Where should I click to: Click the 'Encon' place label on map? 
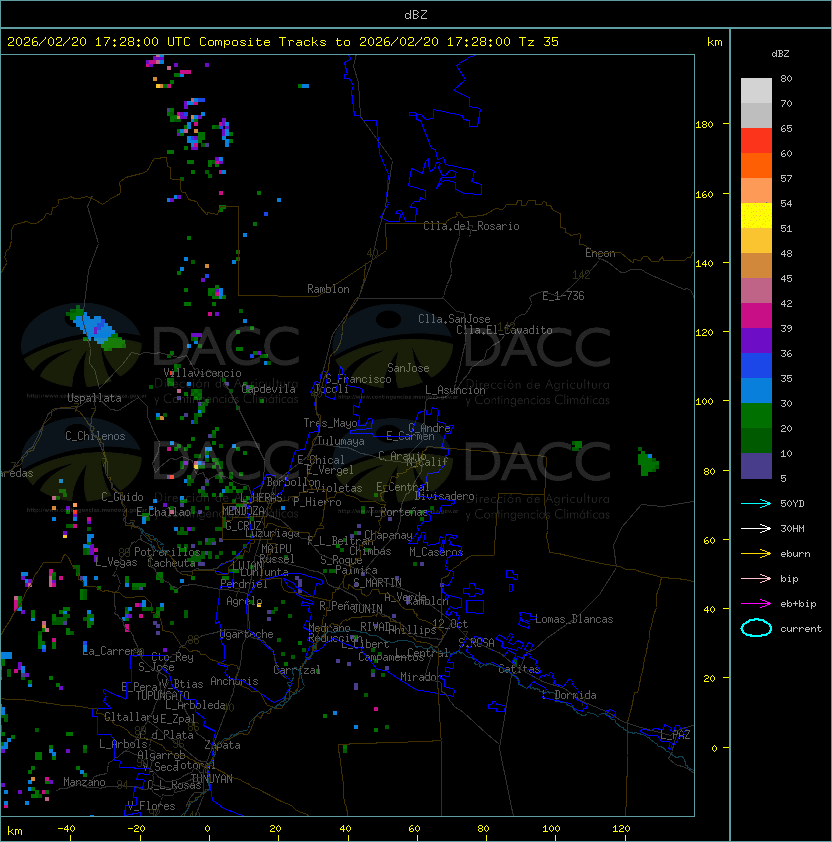(x=600, y=253)
